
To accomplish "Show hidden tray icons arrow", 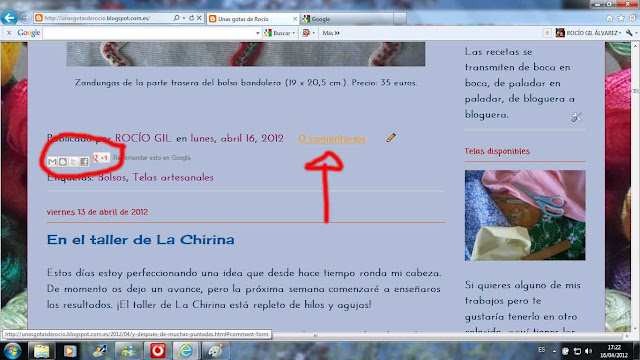I will click(x=554, y=351).
